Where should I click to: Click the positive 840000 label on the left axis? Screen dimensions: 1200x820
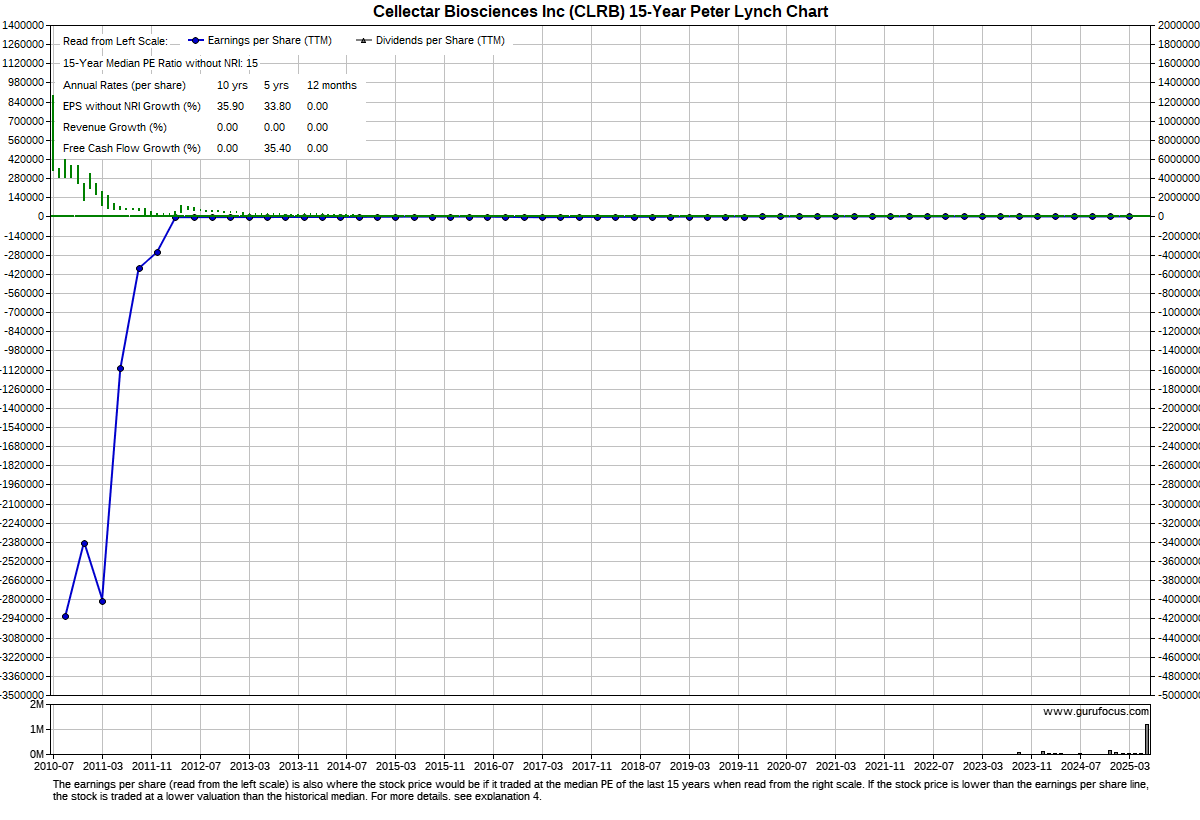pyautogui.click(x=27, y=102)
